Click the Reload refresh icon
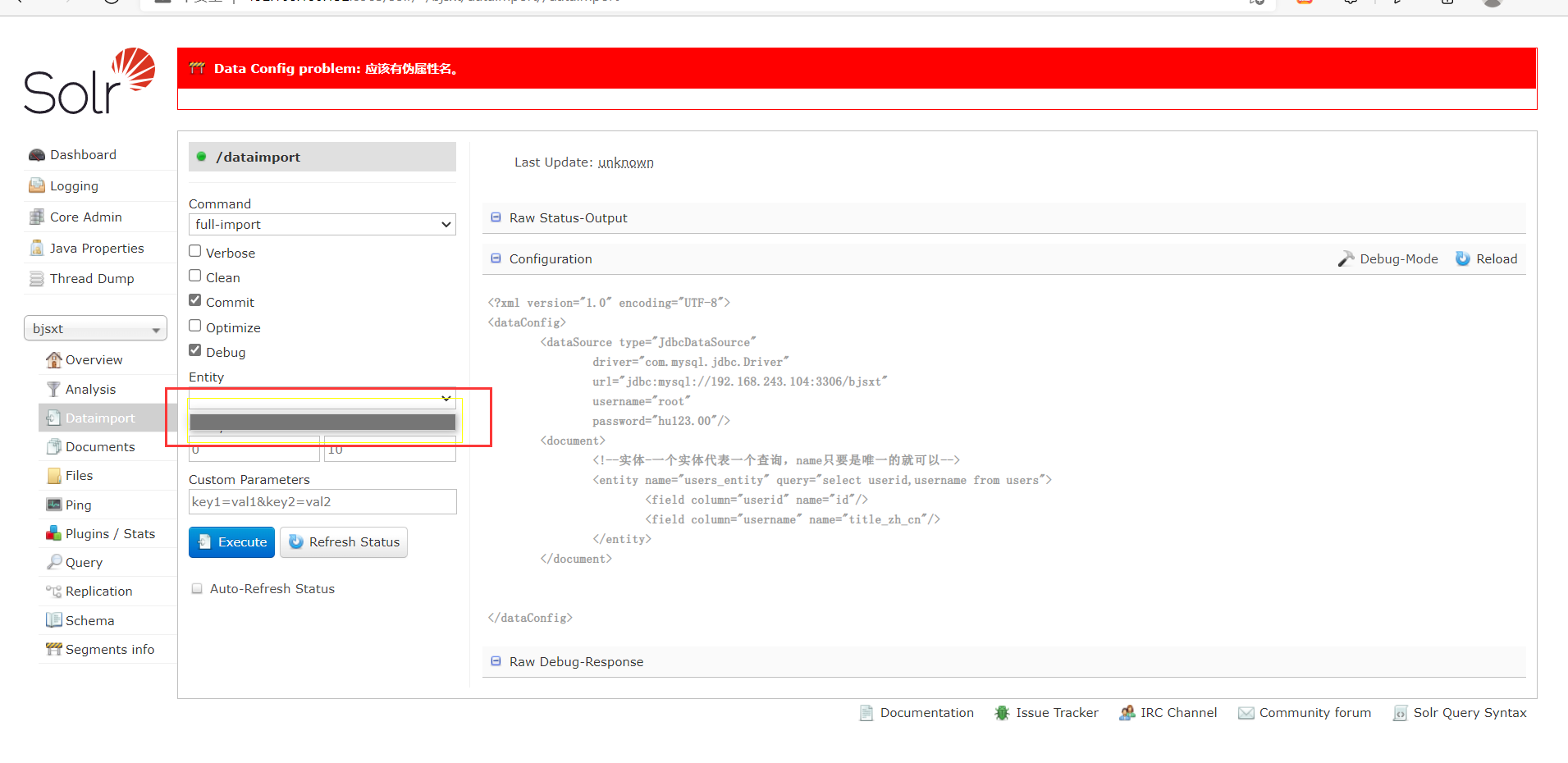The image size is (1568, 763). [x=1462, y=258]
